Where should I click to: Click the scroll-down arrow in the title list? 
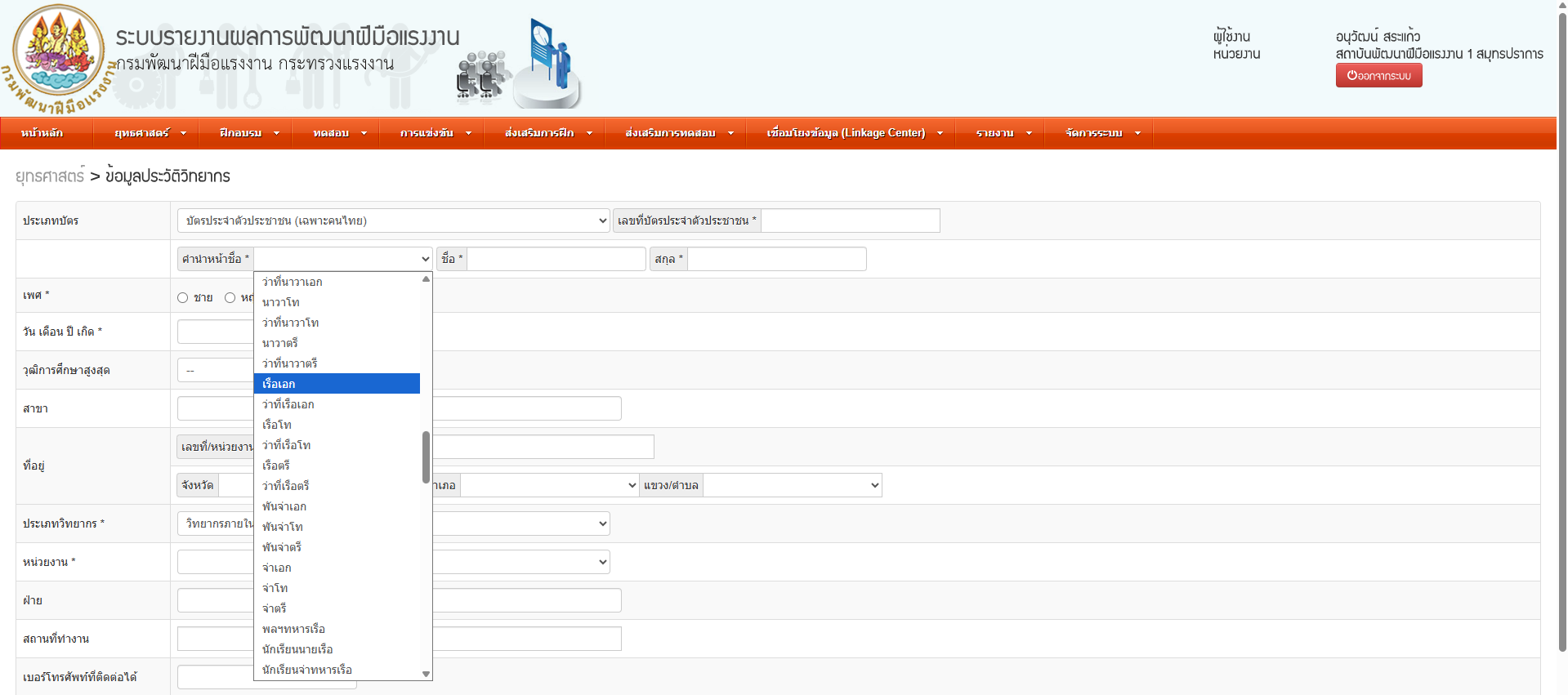pos(426,674)
